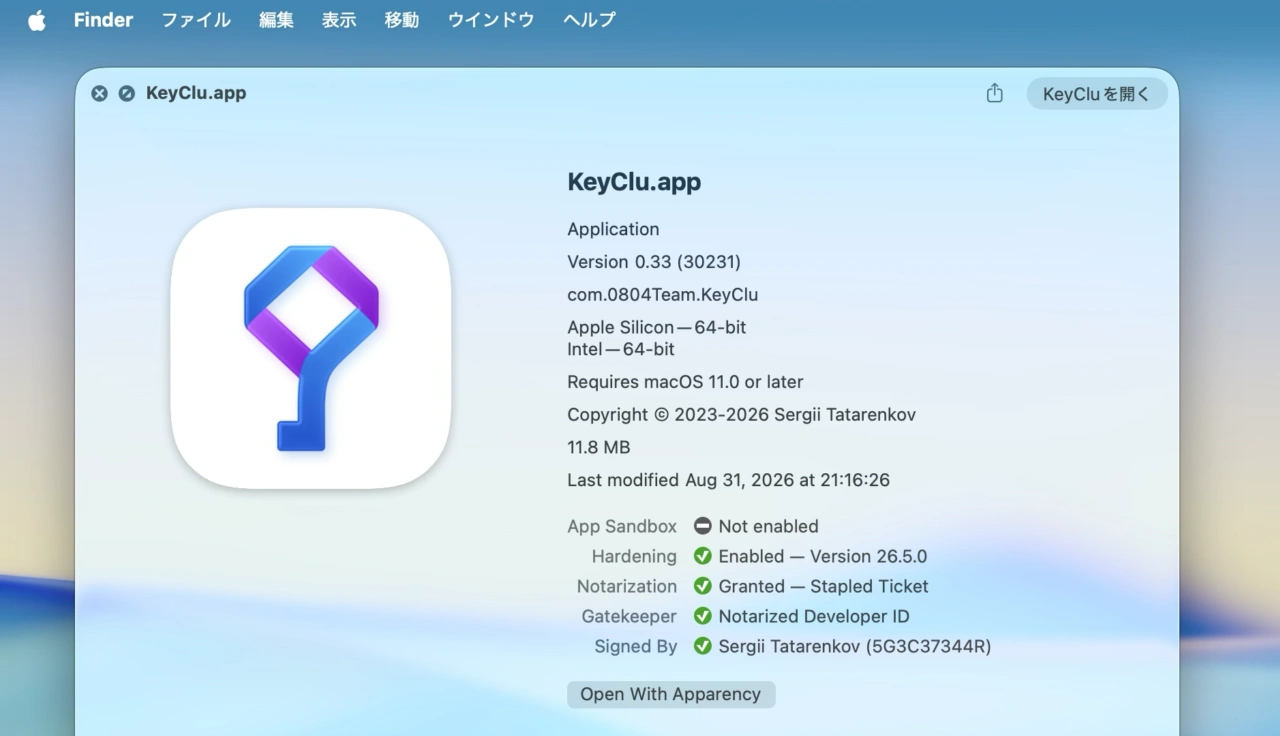
Task: Click the green checkmark next to Notarization
Action: tap(703, 586)
